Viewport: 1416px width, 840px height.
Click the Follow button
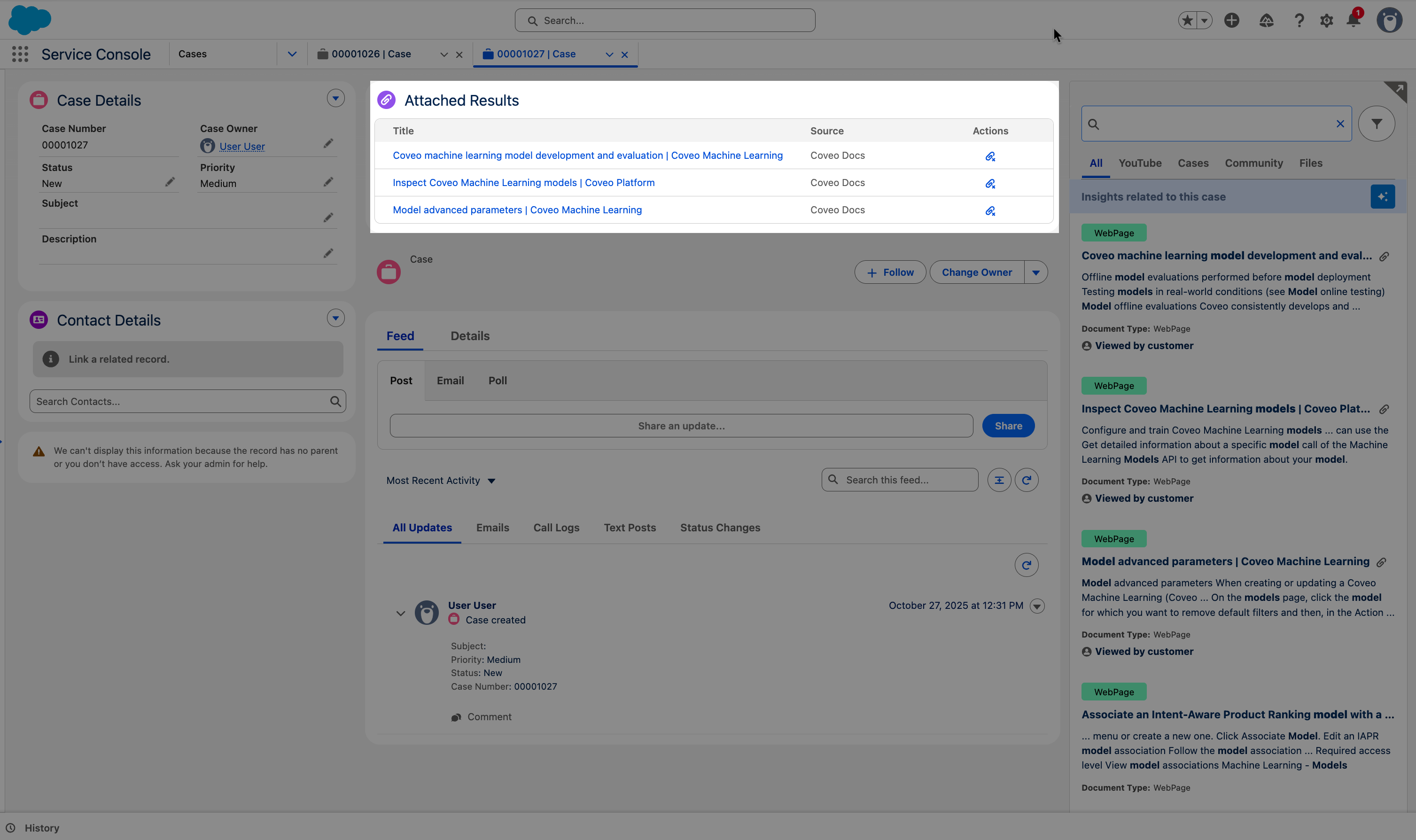coord(890,272)
